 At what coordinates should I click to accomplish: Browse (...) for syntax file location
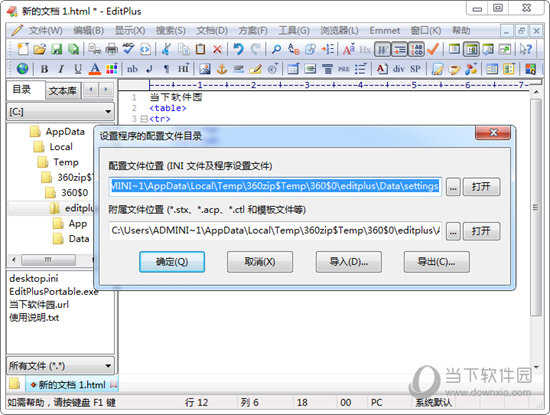pos(453,231)
